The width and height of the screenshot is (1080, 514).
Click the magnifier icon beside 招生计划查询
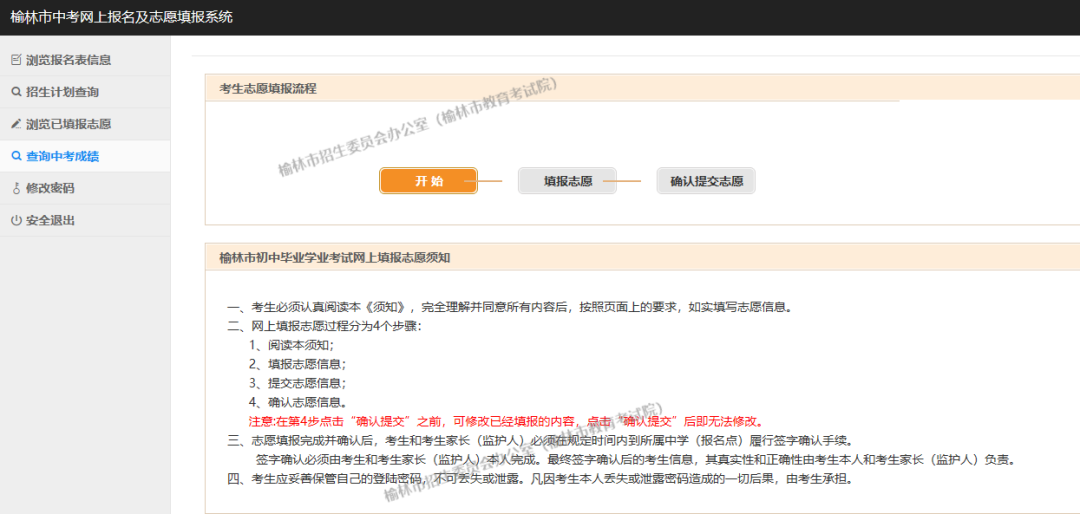point(16,92)
